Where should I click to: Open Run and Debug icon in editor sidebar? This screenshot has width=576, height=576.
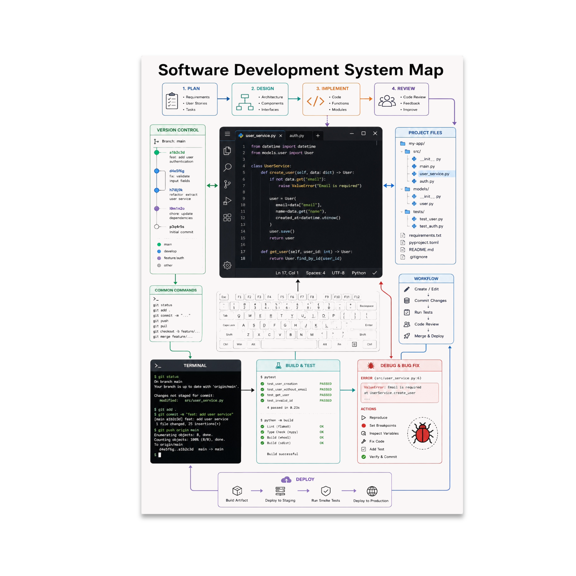pyautogui.click(x=227, y=201)
